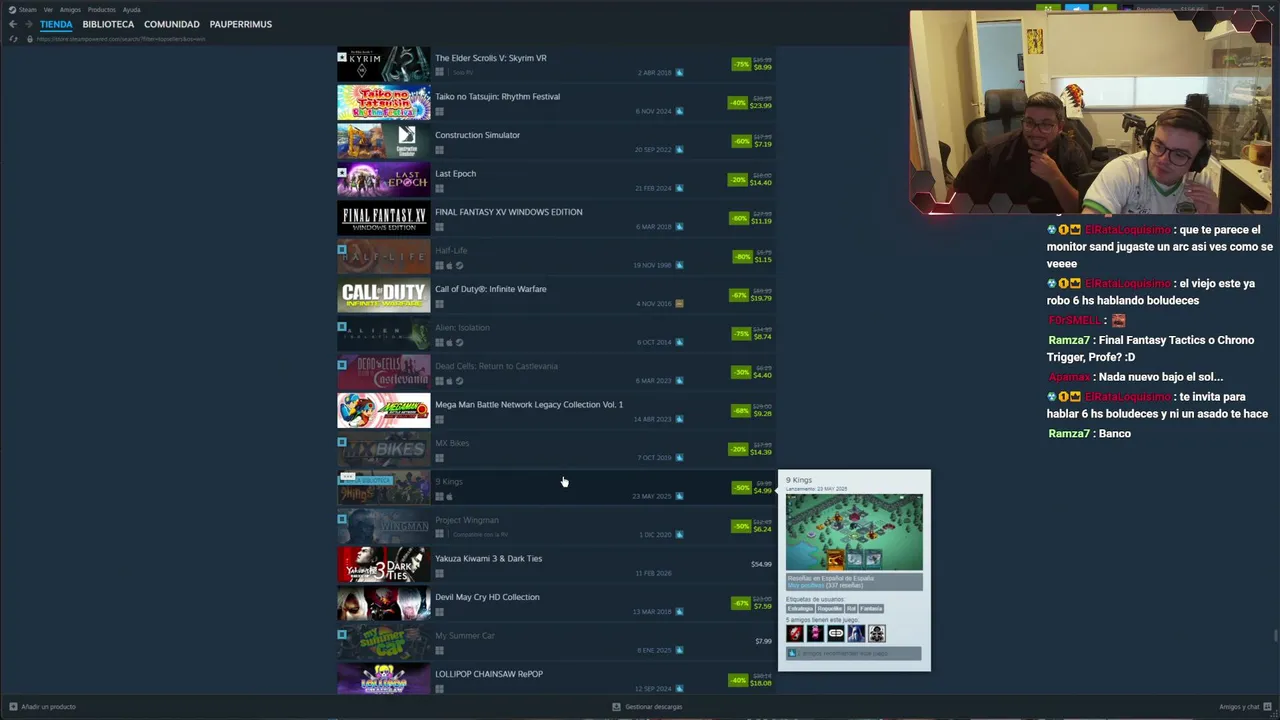Click the Amigos y chat icon
Viewport: 1280px width, 720px height.
(1268, 707)
